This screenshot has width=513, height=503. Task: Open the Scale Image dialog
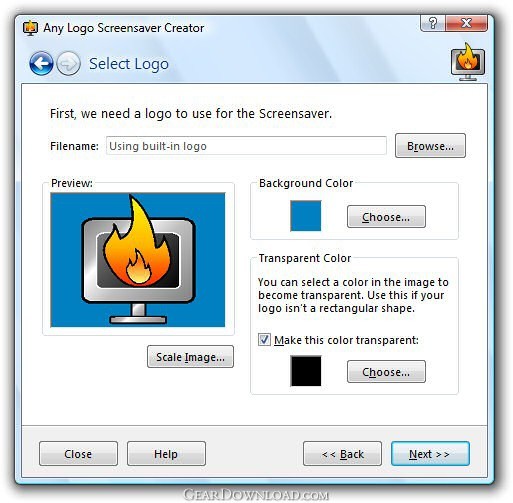coord(190,357)
